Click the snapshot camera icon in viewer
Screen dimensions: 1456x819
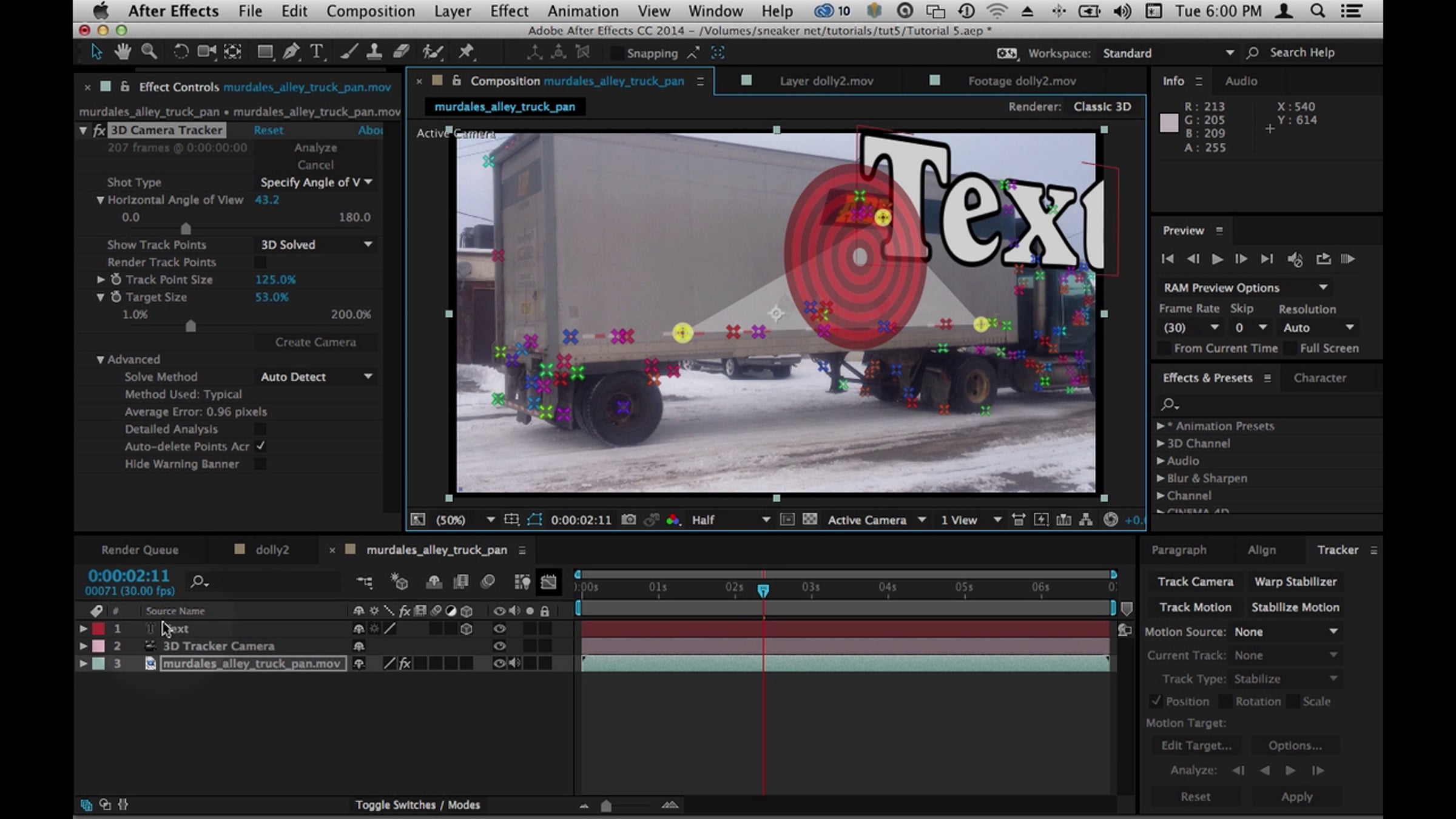click(629, 520)
